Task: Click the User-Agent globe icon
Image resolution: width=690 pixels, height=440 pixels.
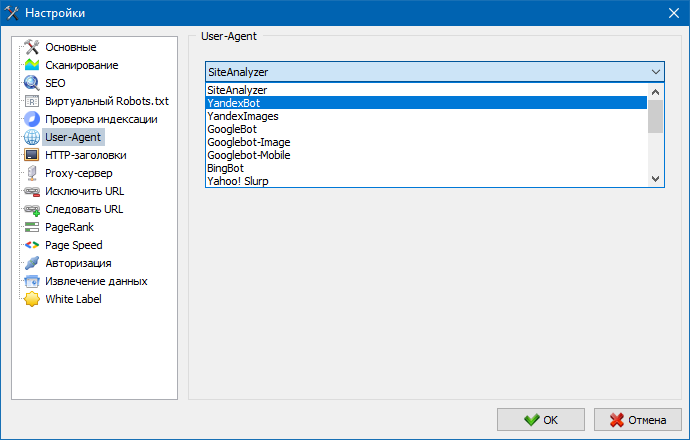Action: click(32, 137)
